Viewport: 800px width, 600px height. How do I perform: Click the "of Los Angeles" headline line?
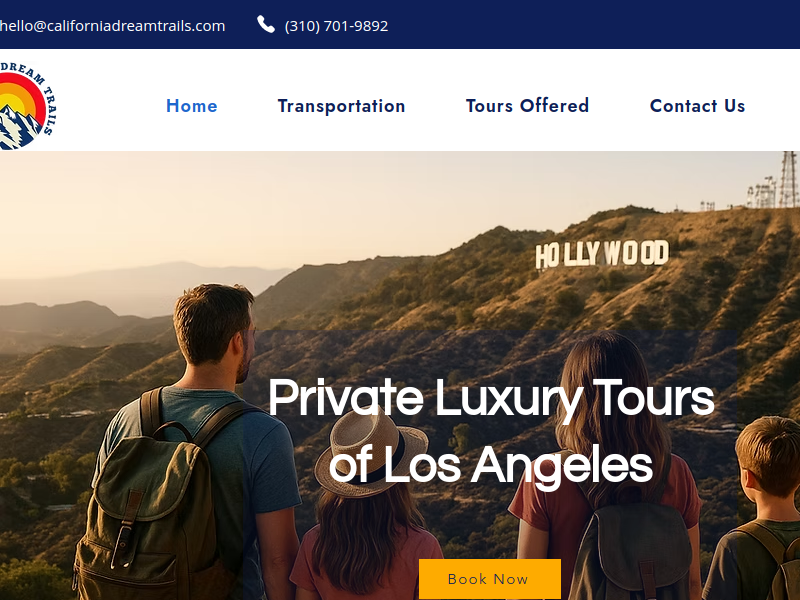tap(491, 464)
